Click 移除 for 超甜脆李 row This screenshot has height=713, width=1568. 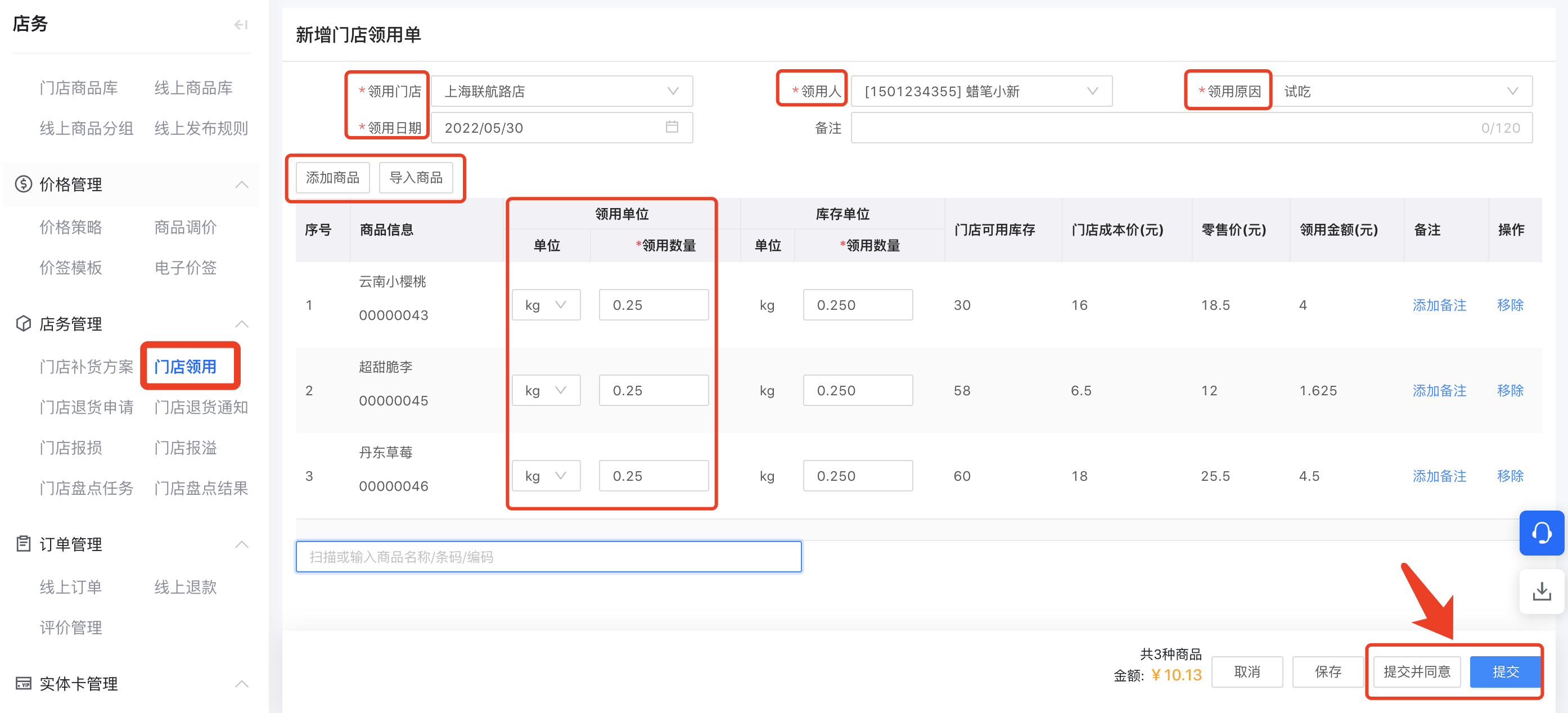[x=1510, y=390]
